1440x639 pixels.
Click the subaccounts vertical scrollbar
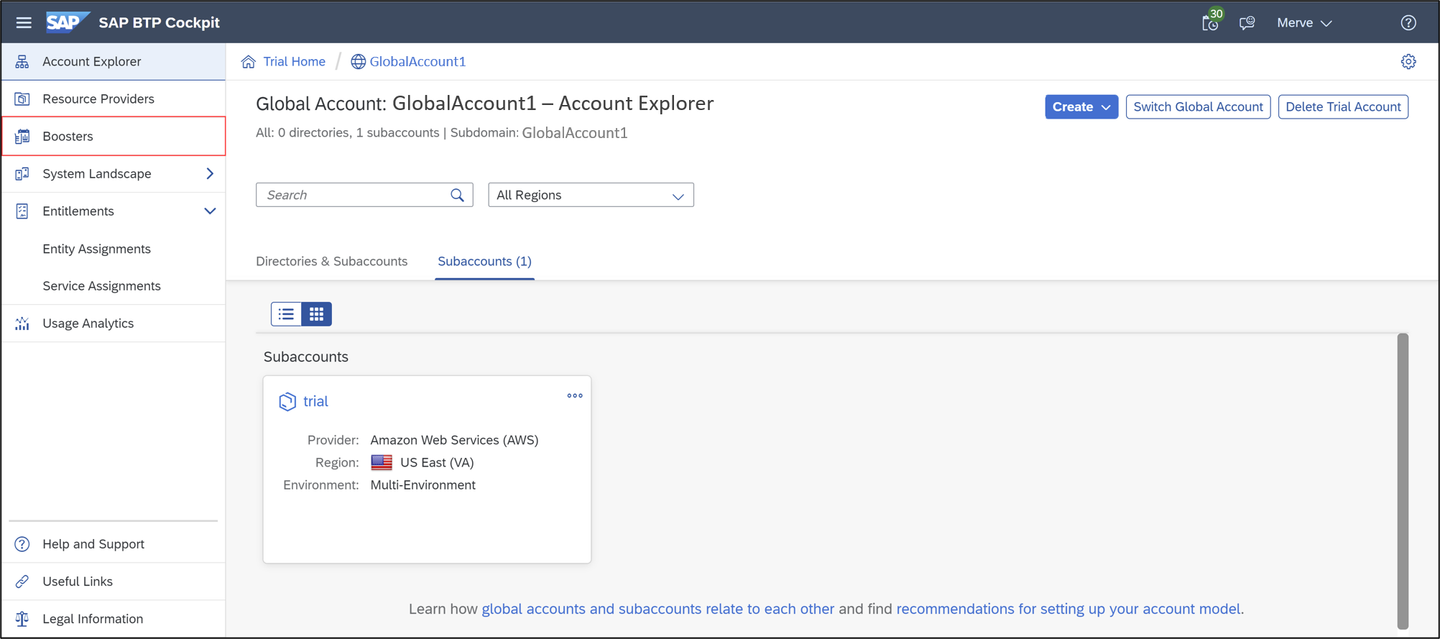click(1403, 480)
